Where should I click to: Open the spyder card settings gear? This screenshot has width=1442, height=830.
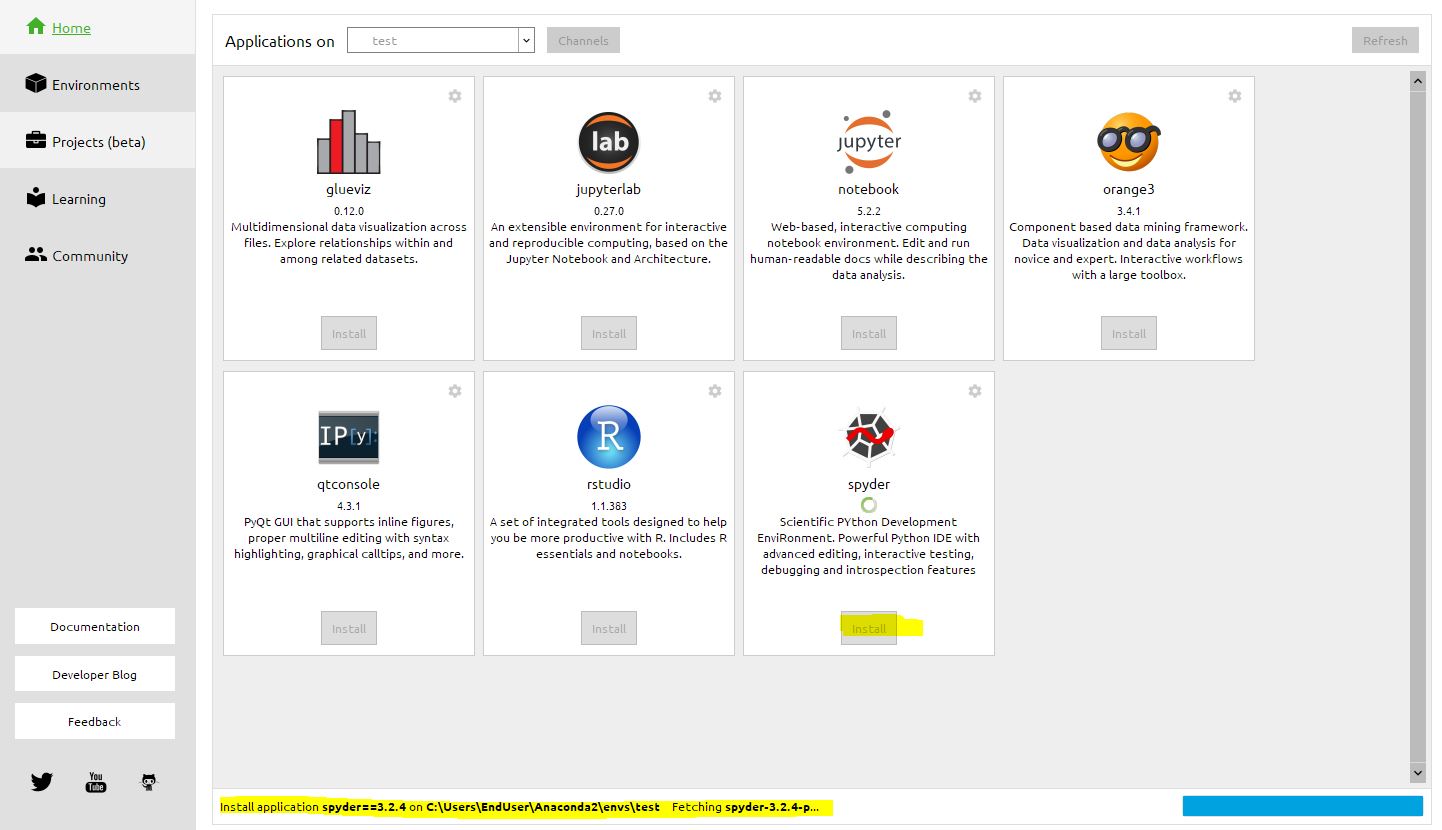tap(975, 391)
